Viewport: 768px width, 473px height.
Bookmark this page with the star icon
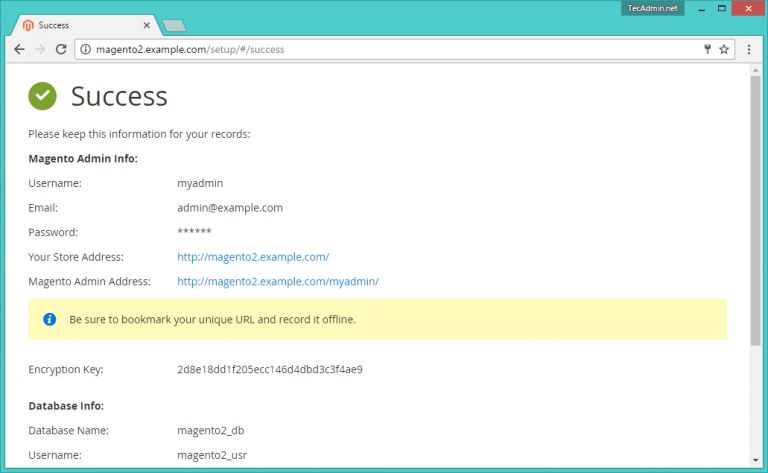tap(724, 49)
